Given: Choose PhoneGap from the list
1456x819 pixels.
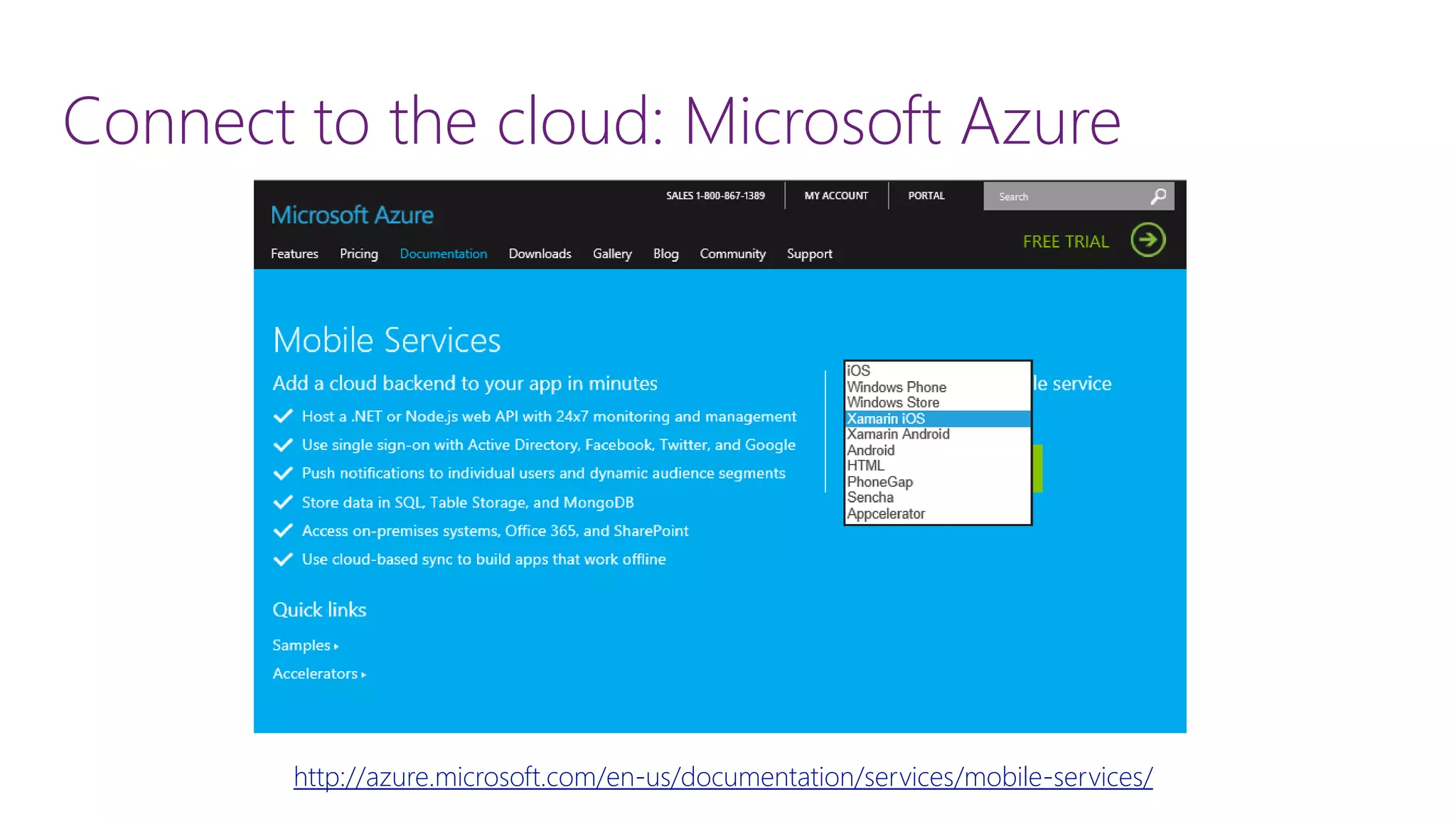Looking at the screenshot, I should [938, 482].
